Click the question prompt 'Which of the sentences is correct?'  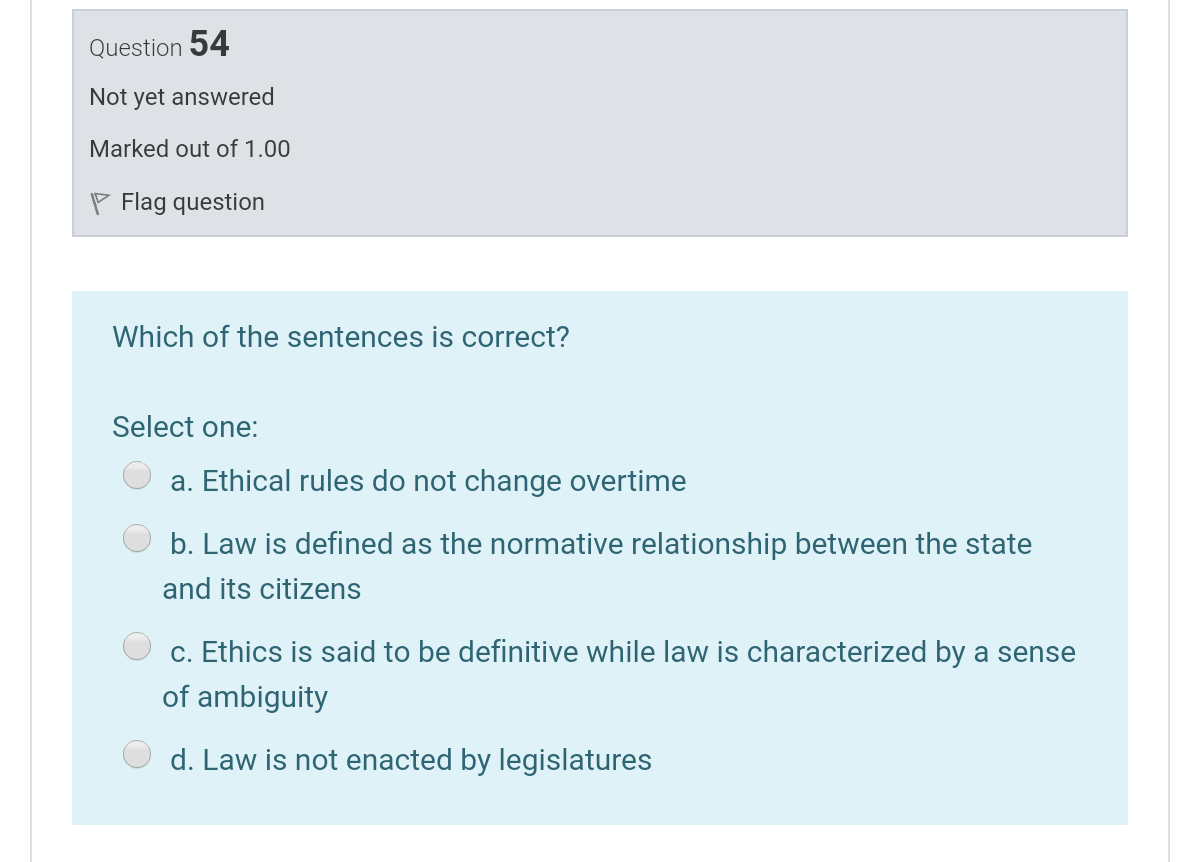click(x=340, y=337)
